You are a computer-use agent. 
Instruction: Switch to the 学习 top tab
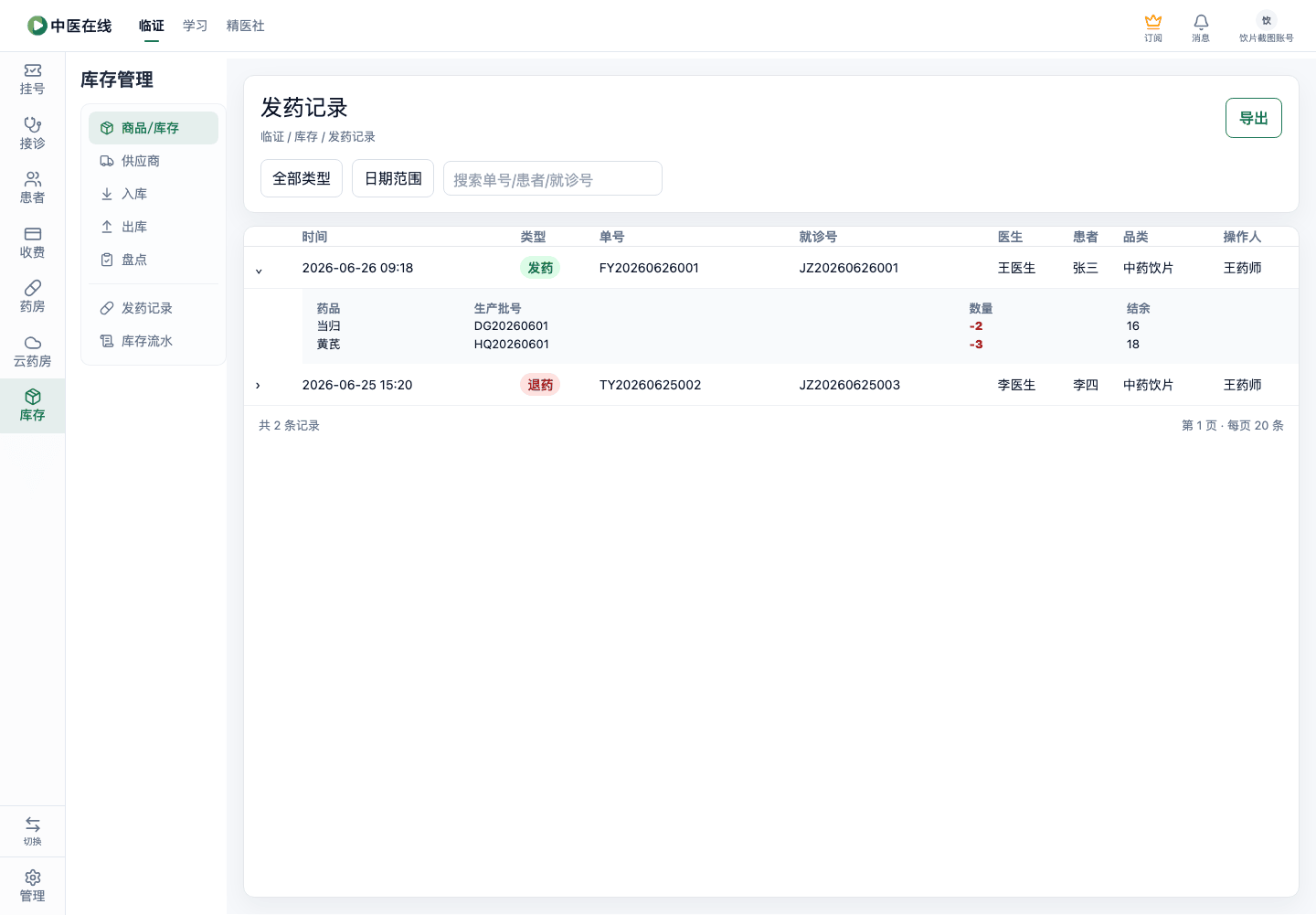[x=196, y=26]
